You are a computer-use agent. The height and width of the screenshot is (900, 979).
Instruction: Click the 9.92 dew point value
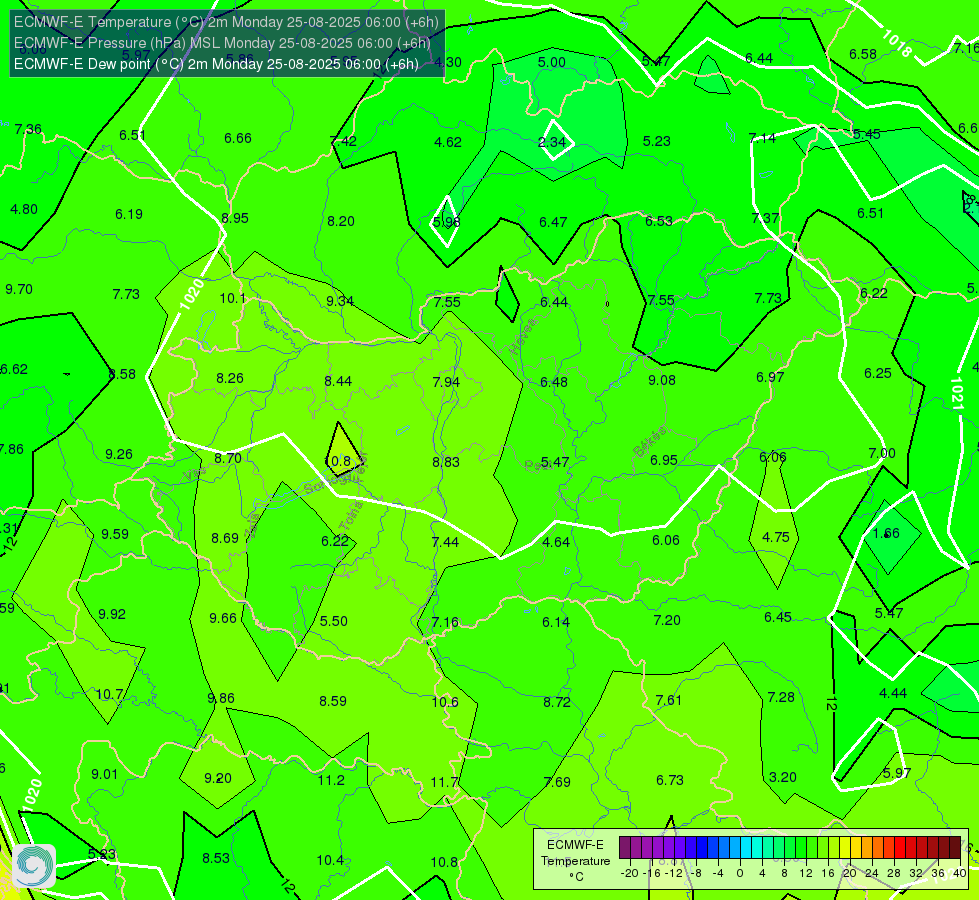tap(112, 615)
